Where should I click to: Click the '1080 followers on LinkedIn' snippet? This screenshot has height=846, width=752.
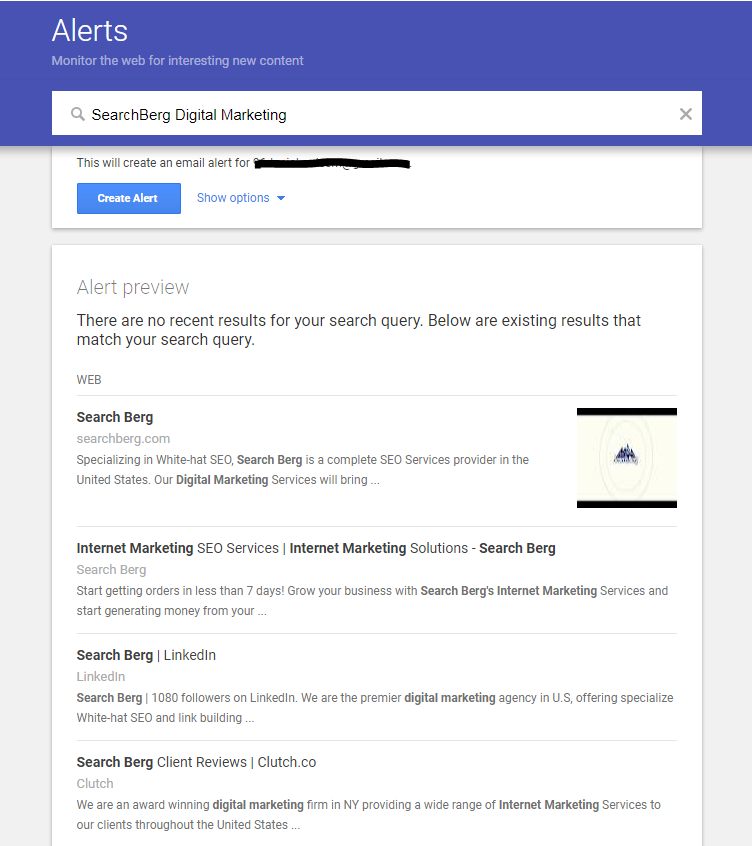[375, 708]
